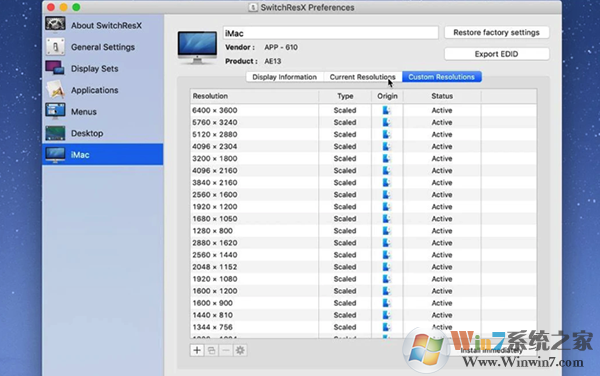Select the 1280 × 800 resolution row

coord(364,231)
